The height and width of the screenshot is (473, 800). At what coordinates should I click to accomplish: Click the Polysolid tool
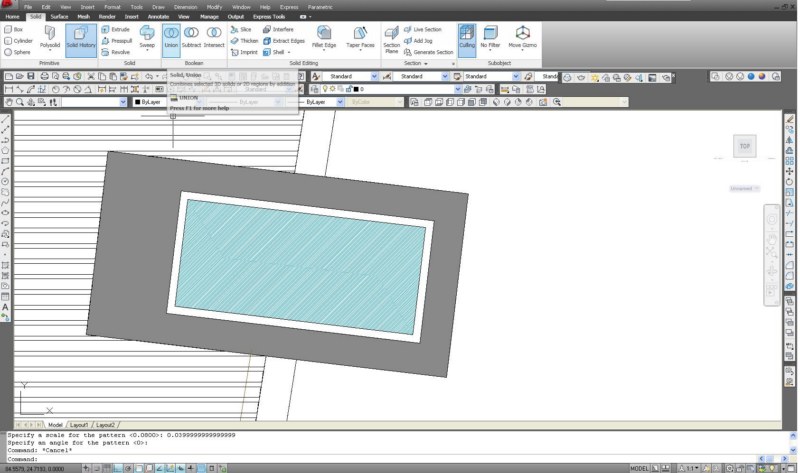pyautogui.click(x=49, y=37)
